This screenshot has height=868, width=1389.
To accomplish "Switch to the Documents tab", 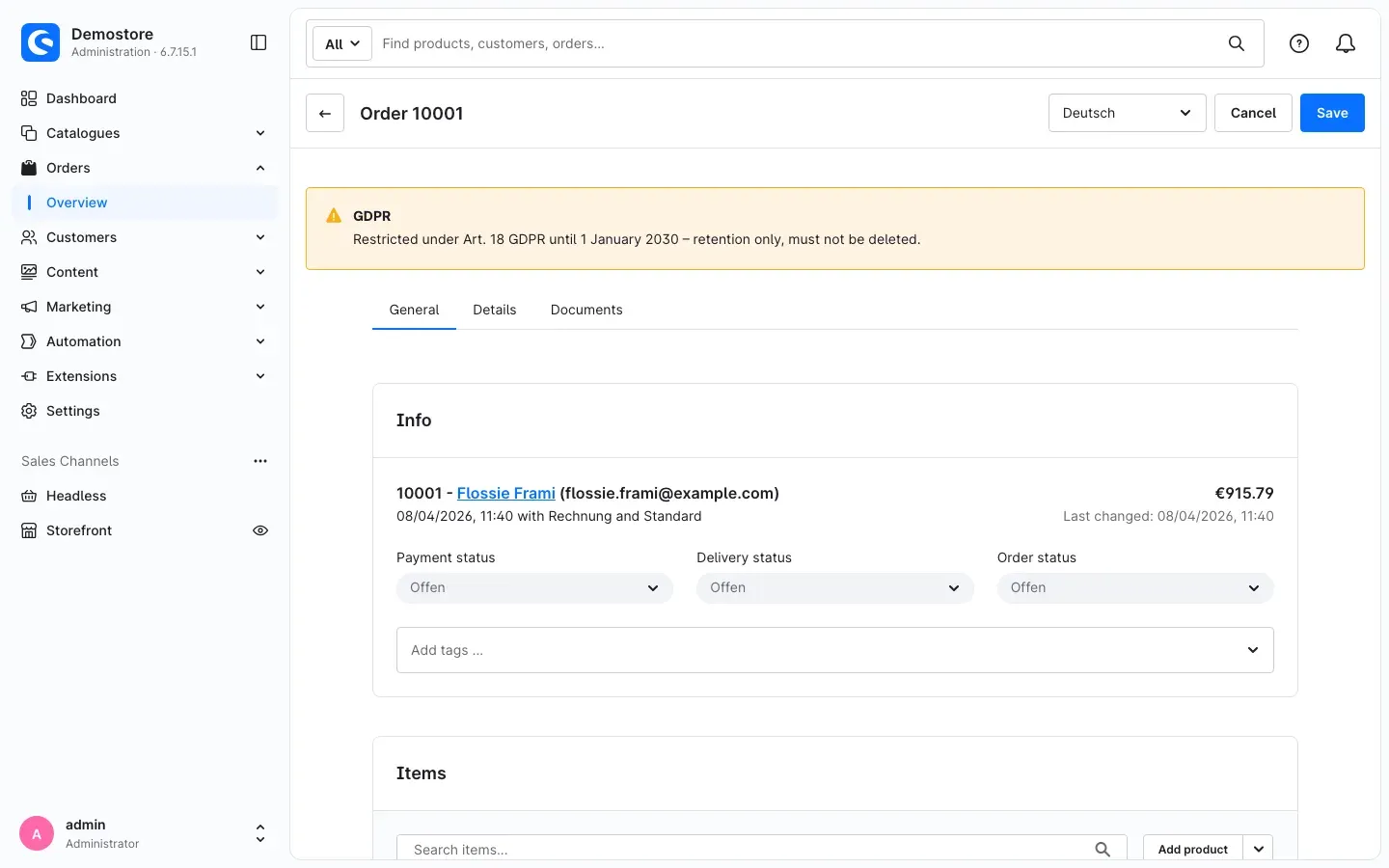I will pyautogui.click(x=586, y=310).
